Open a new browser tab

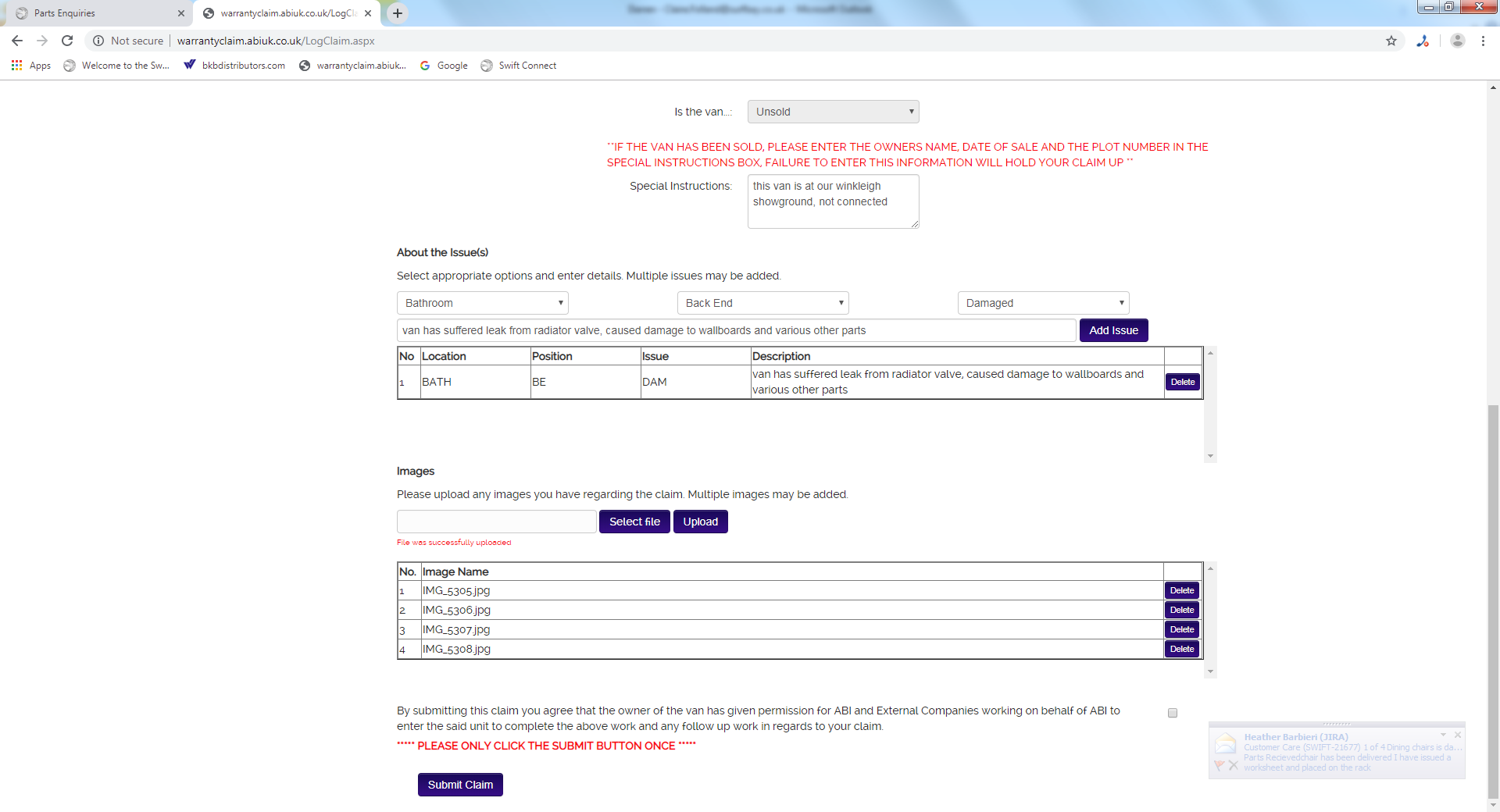398,13
